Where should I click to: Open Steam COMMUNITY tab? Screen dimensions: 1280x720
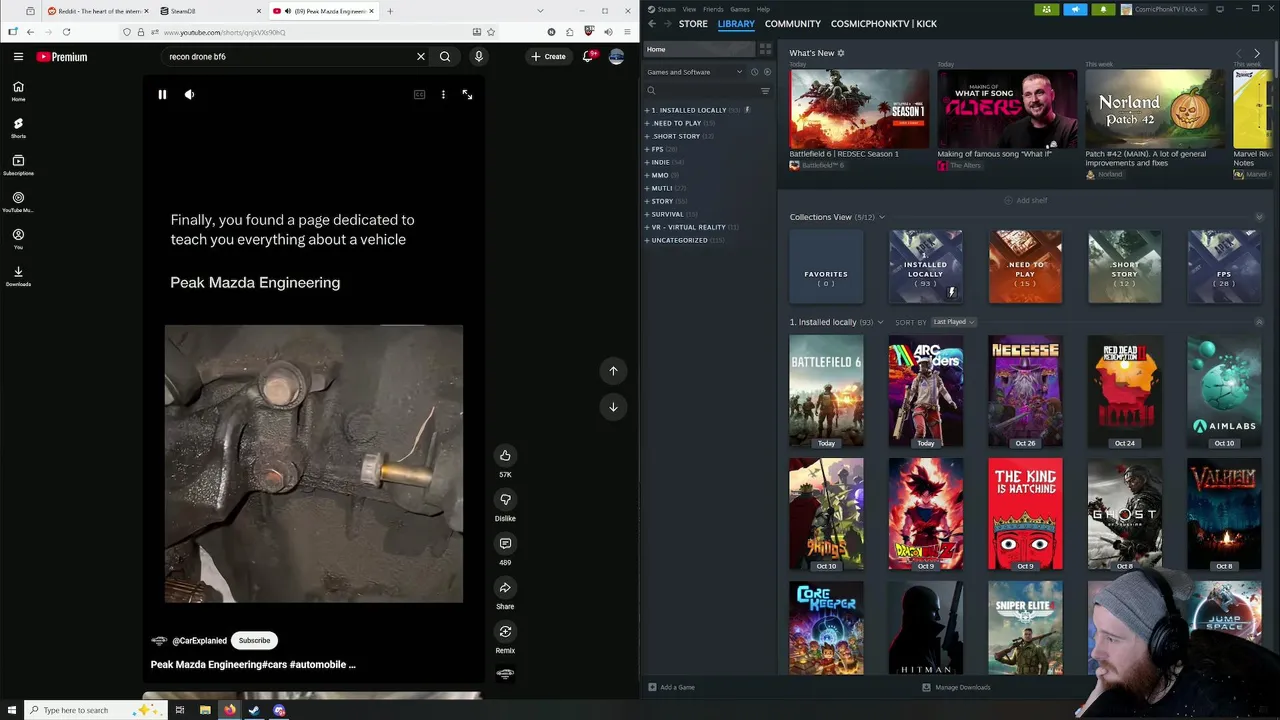793,24
